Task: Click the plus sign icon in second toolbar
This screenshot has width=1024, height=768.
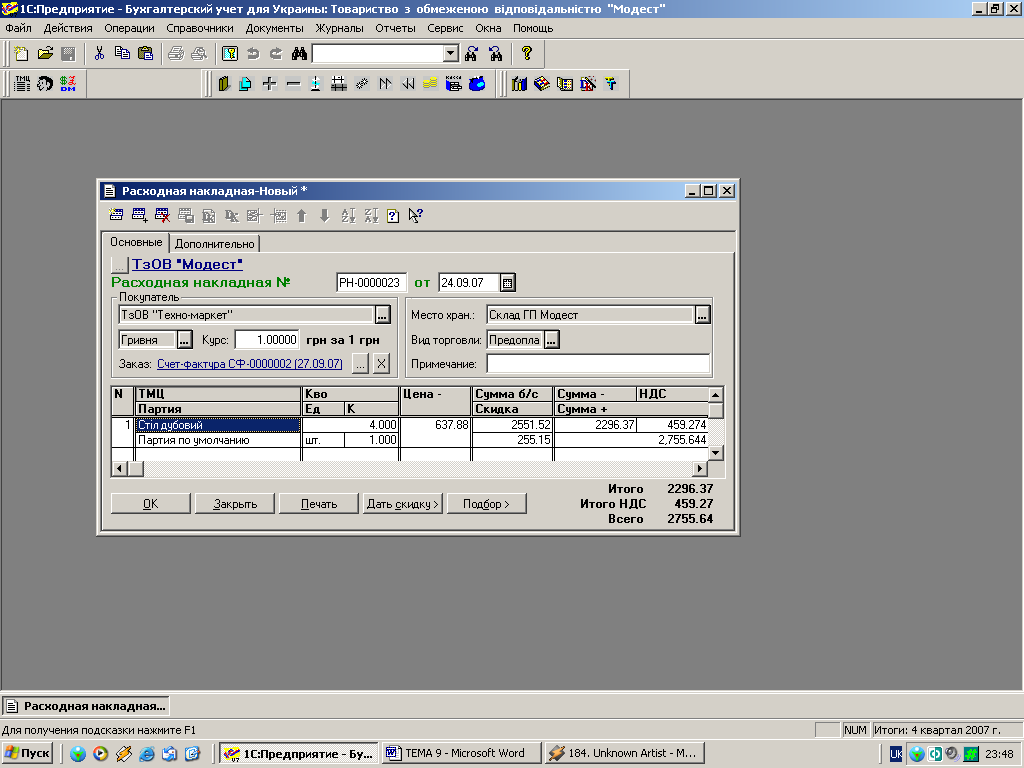Action: [269, 84]
